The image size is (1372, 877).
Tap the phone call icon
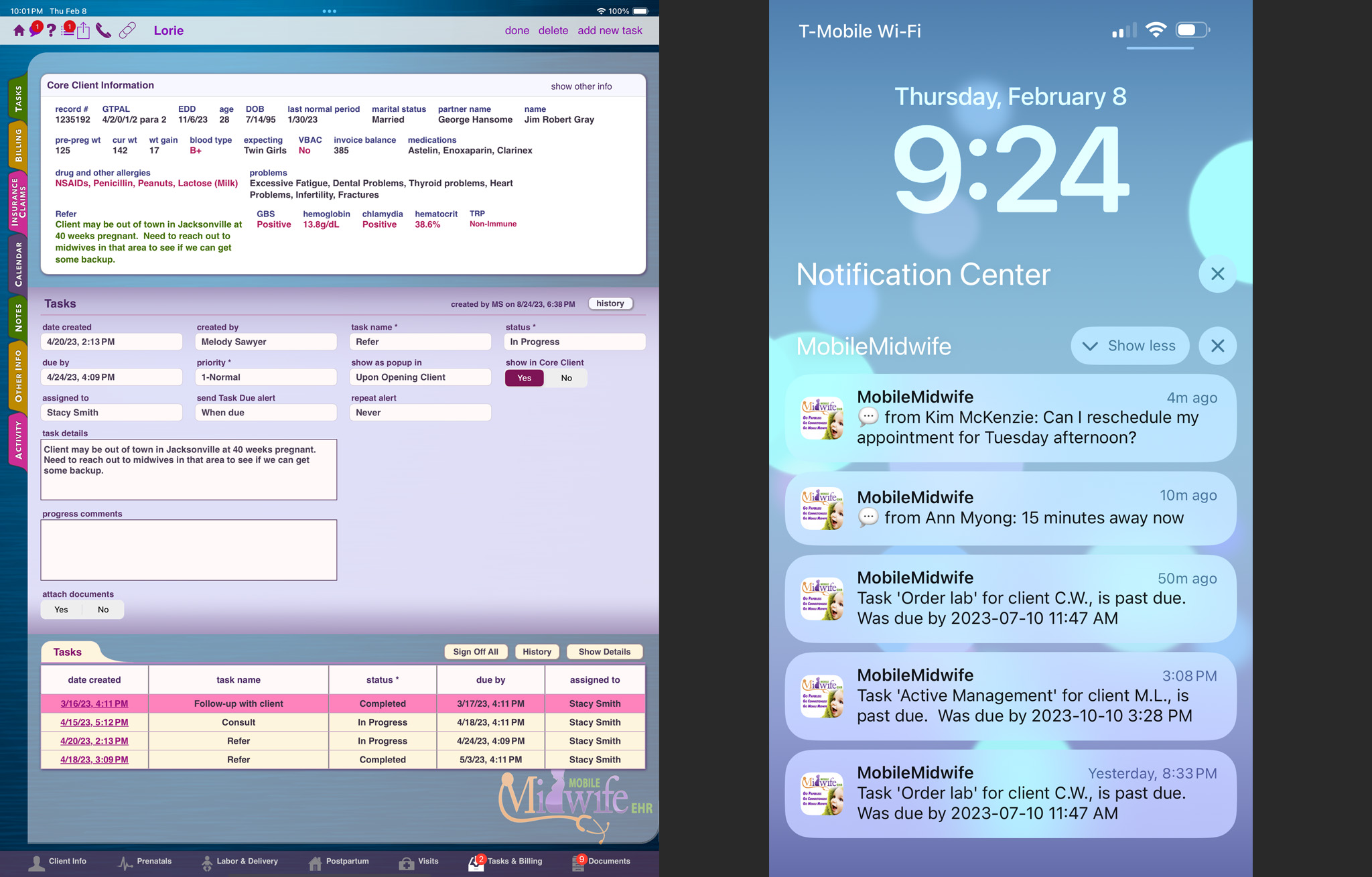(103, 31)
